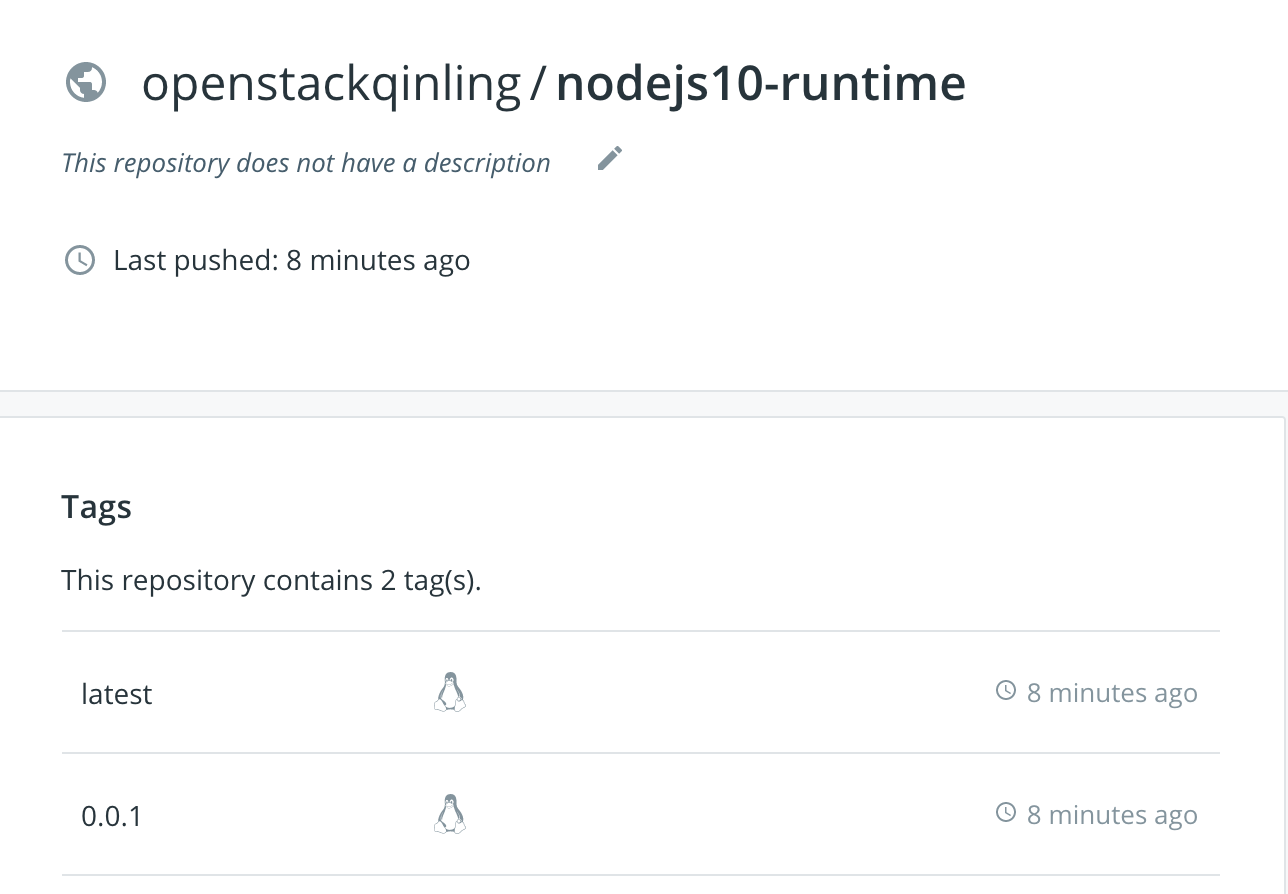The height and width of the screenshot is (894, 1288).
Task: Click the clock icon next to Last pushed
Action: click(79, 261)
